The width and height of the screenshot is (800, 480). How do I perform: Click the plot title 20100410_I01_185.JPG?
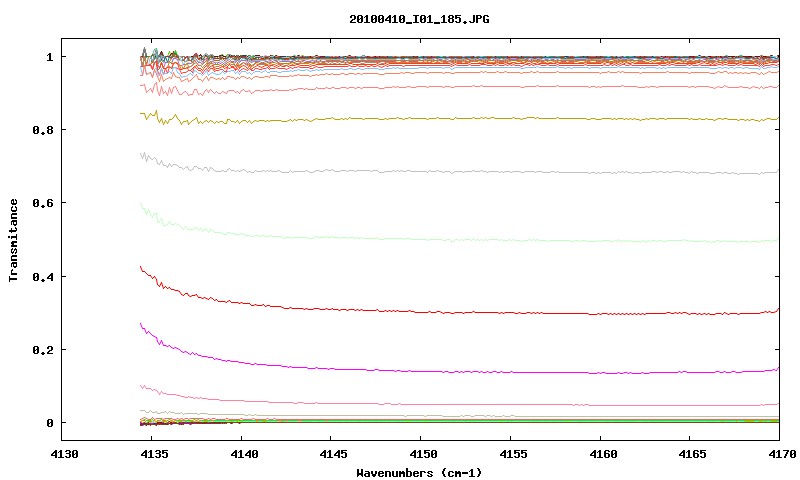(419, 19)
